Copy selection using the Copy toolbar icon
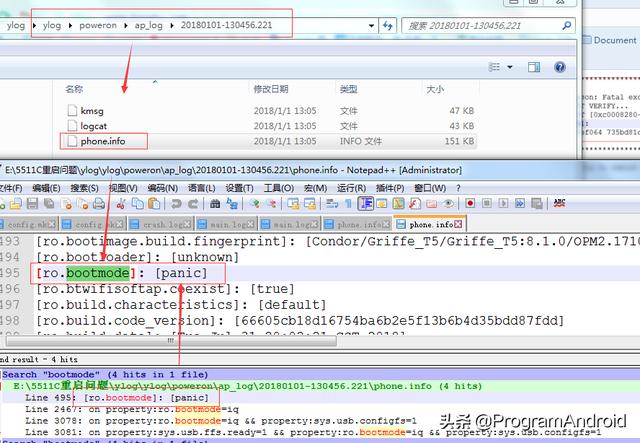Viewport: 640px width, 443px height. tap(138, 203)
